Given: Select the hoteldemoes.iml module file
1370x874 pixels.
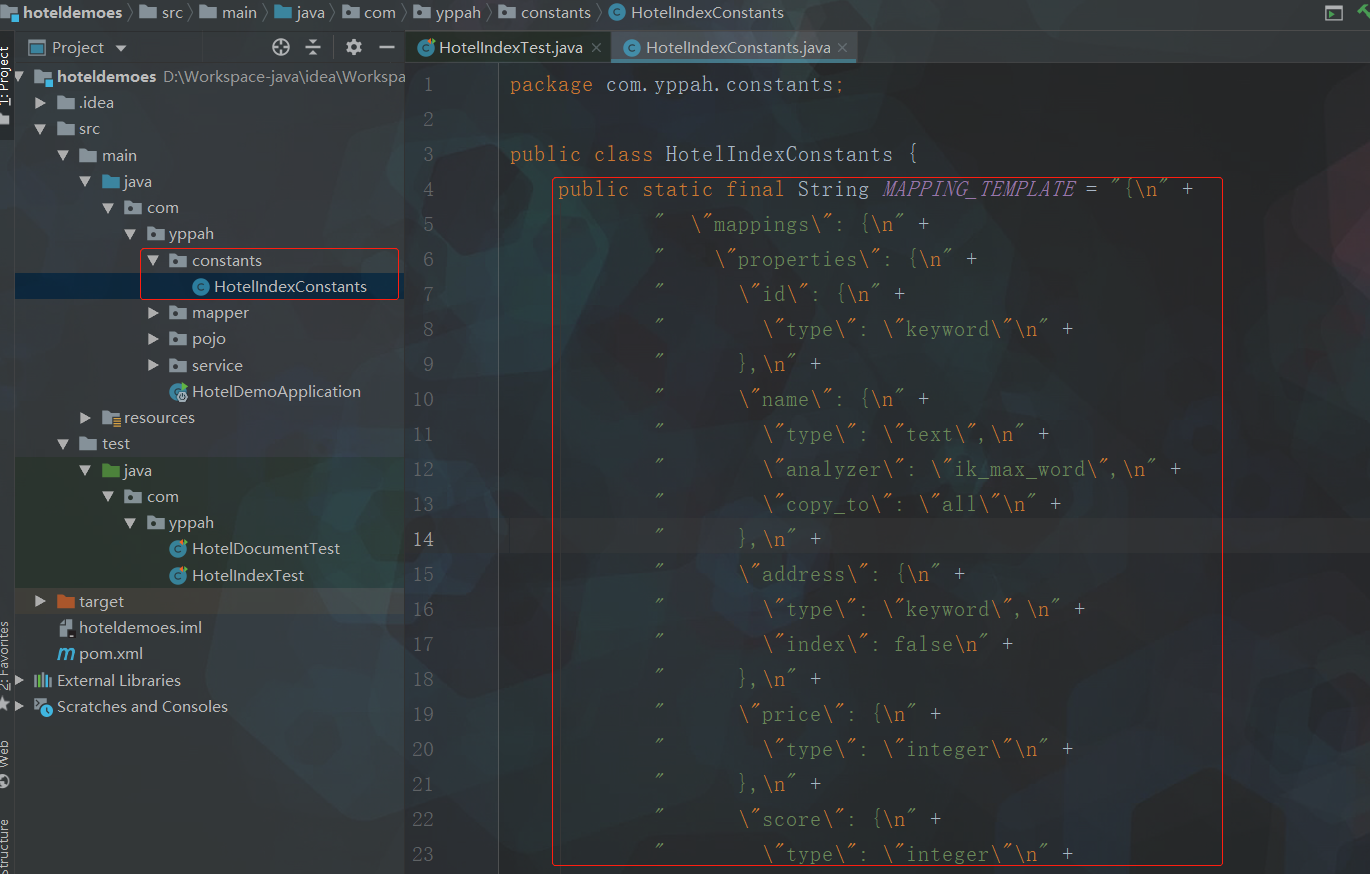Looking at the screenshot, I should click(x=140, y=628).
